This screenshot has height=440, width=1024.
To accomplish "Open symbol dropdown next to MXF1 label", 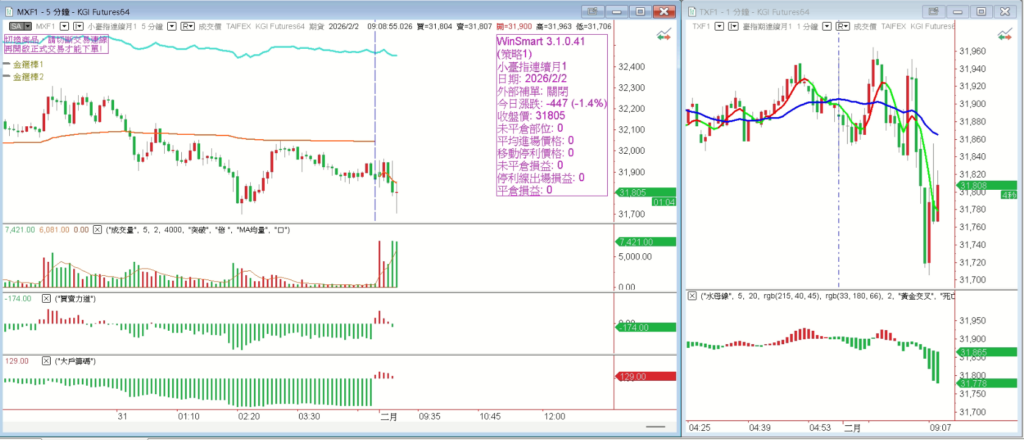I will [63, 25].
